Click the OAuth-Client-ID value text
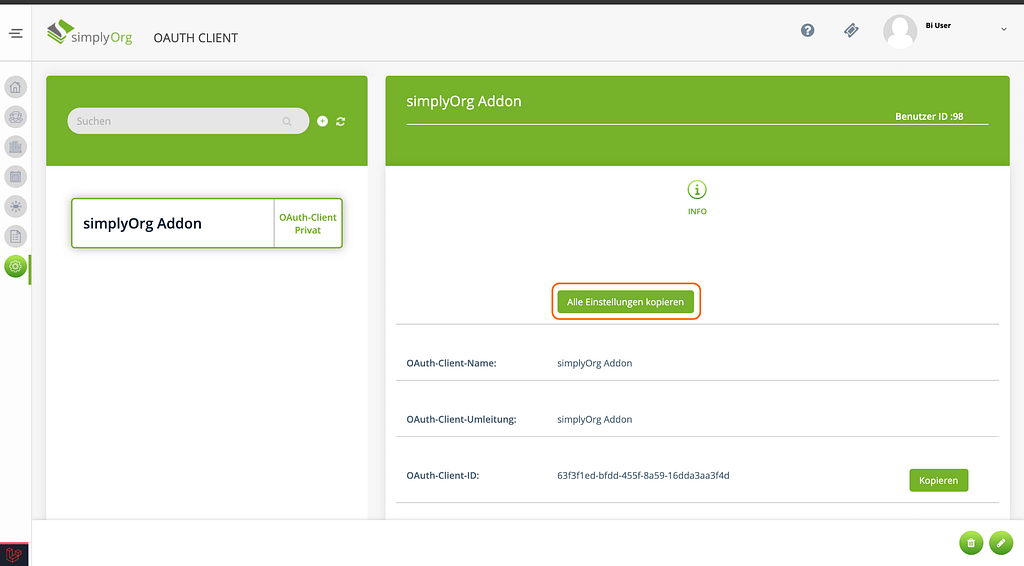The height and width of the screenshot is (566, 1024). (643, 475)
